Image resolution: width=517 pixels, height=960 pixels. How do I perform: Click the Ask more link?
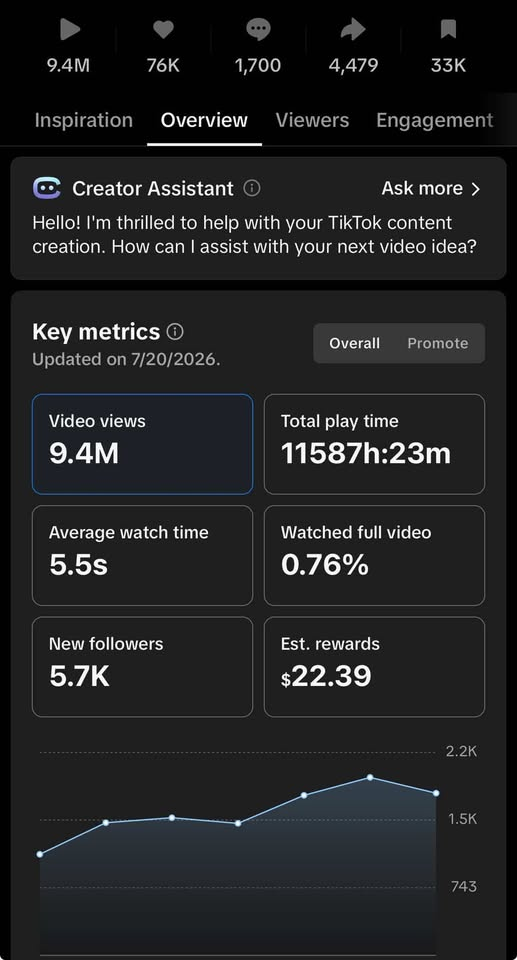click(x=422, y=188)
